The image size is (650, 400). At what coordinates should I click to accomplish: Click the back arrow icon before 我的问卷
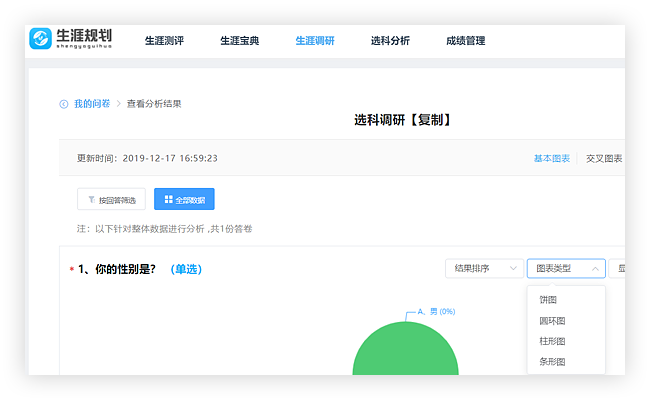64,104
